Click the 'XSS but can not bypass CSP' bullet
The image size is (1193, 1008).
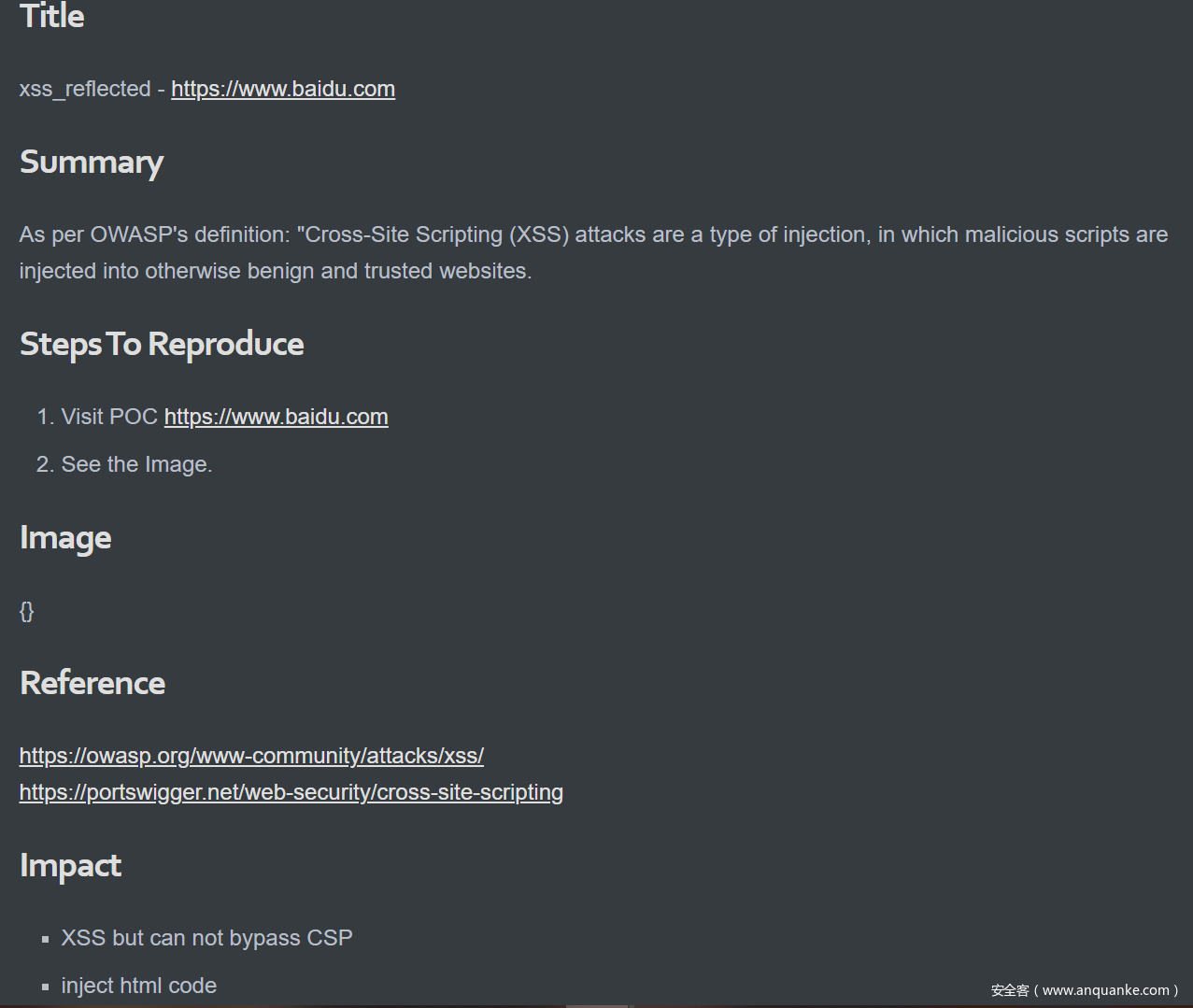(x=206, y=938)
